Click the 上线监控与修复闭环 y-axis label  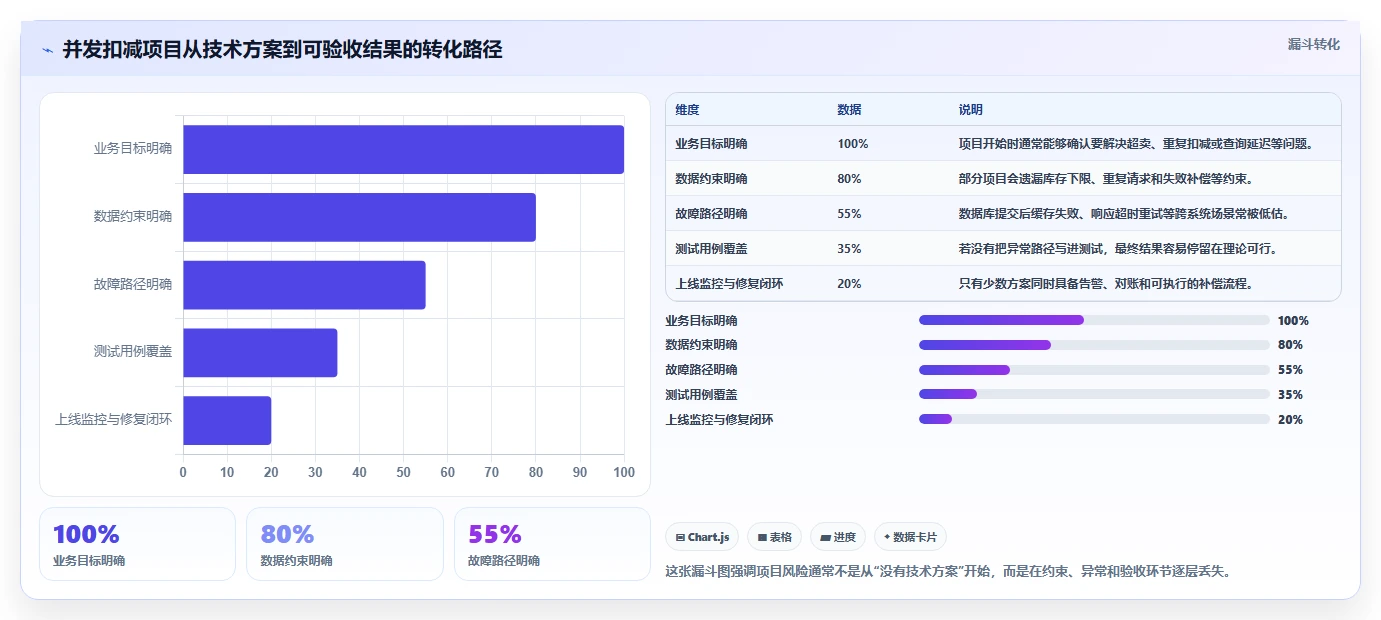point(113,420)
